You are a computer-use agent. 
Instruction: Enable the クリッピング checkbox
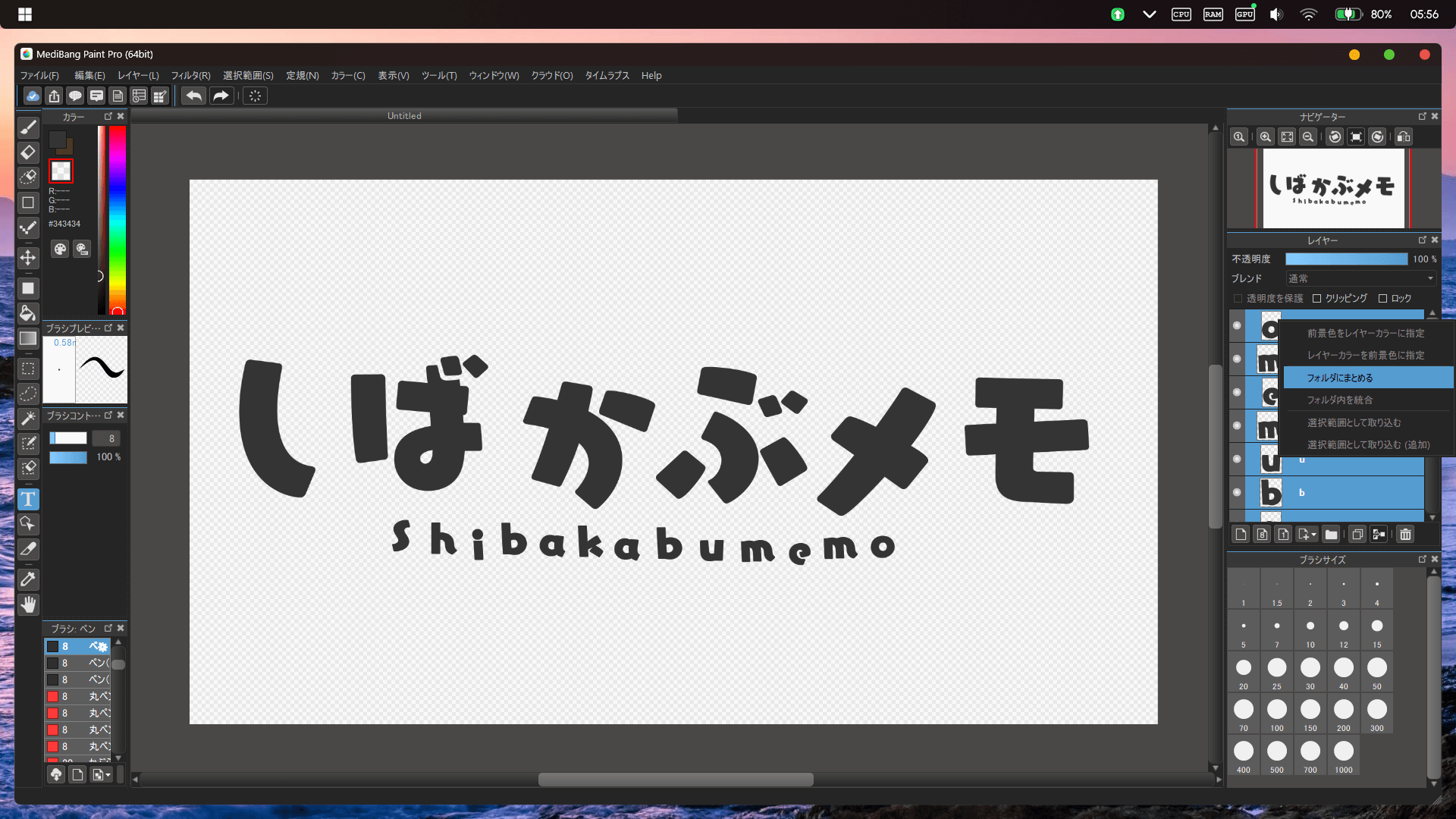(1317, 299)
